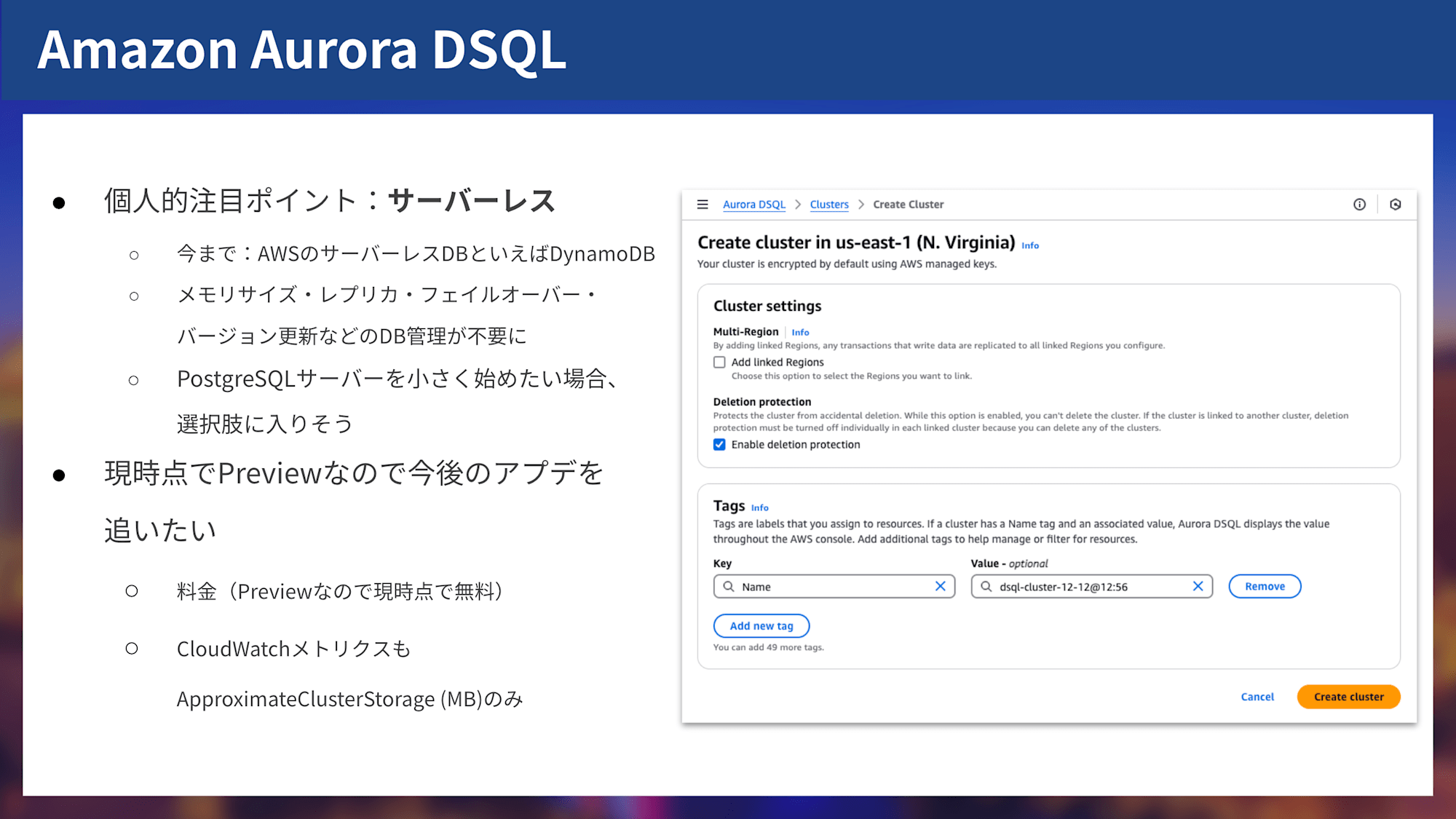Click the Value field with dsql-cluster-12-12@12:56

pyautogui.click(x=1091, y=586)
